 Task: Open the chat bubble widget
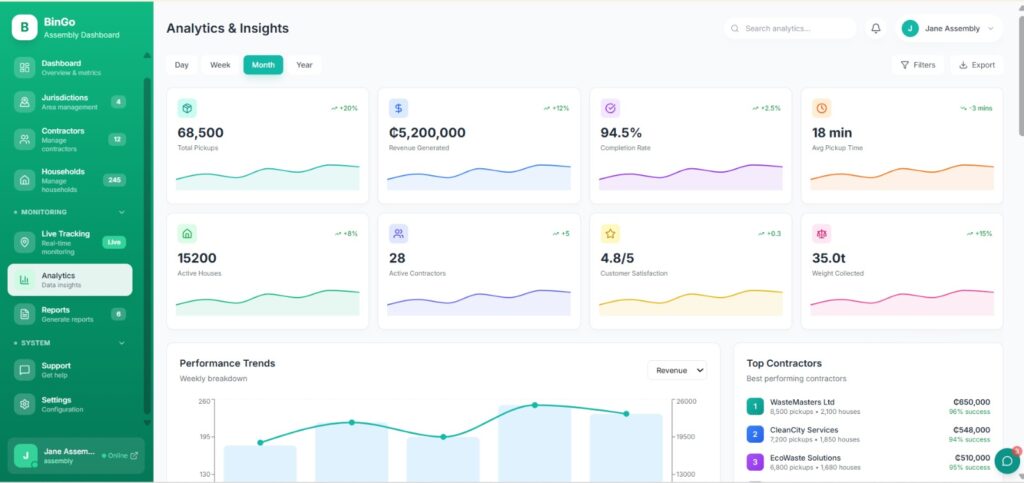[1007, 461]
